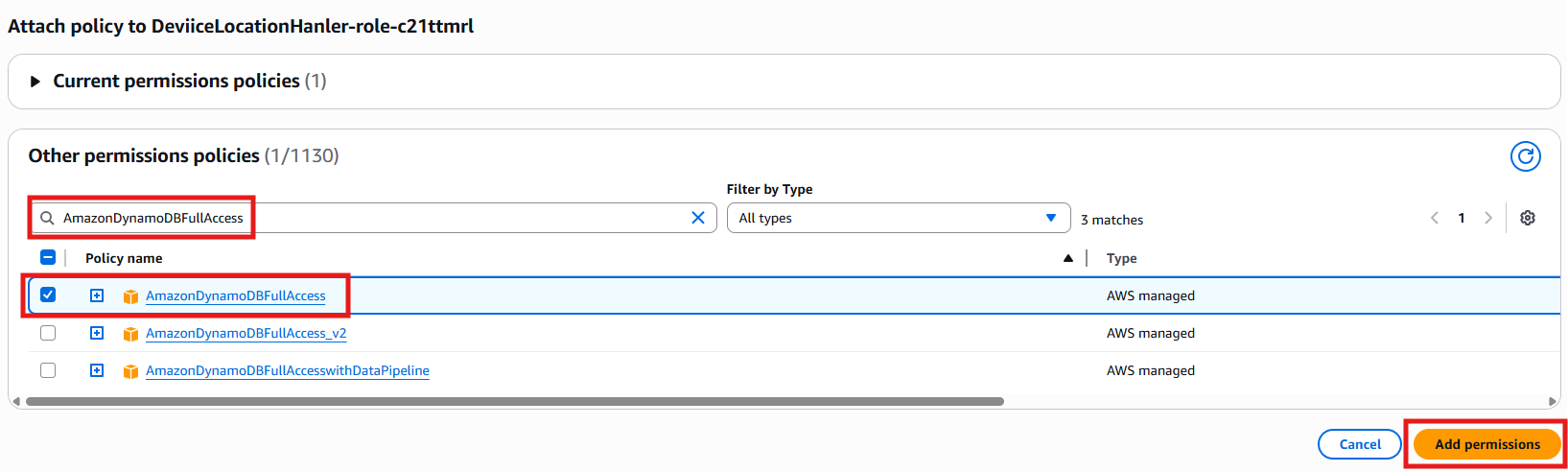Clear the policy search text
This screenshot has width=1568, height=472.
(x=698, y=218)
